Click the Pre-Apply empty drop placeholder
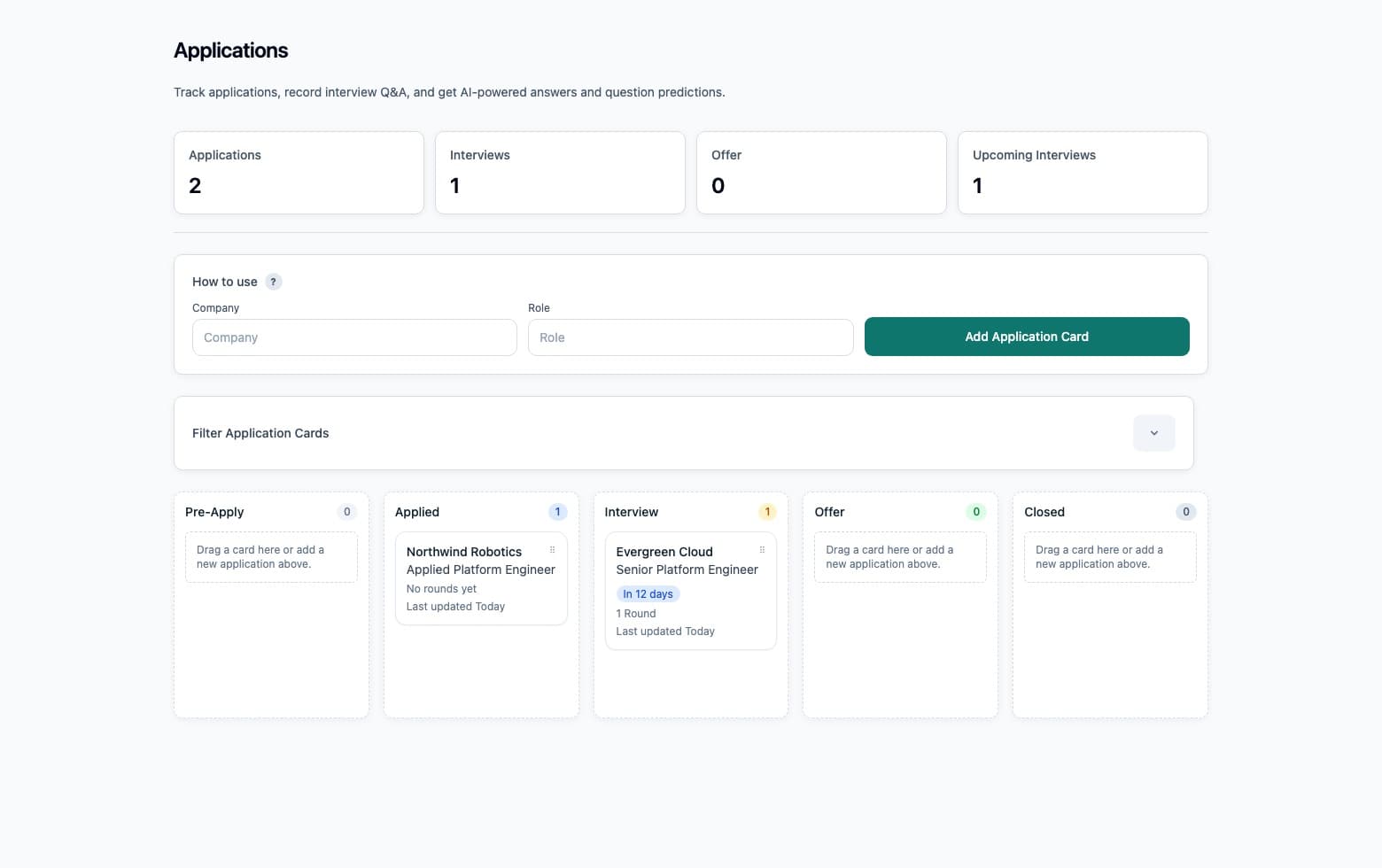Screen dimensions: 1382x868 coord(271,557)
